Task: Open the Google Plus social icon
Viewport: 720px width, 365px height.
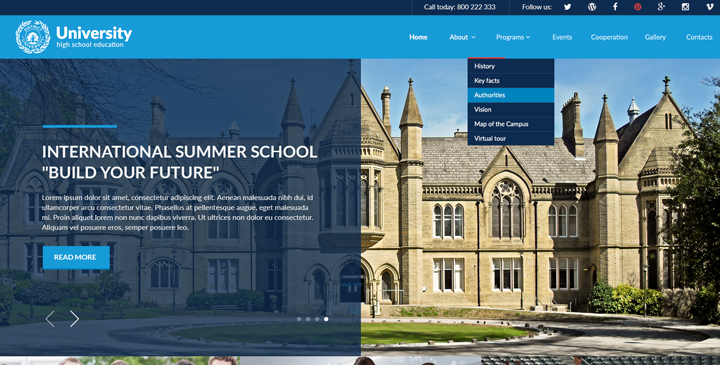Action: tap(661, 7)
